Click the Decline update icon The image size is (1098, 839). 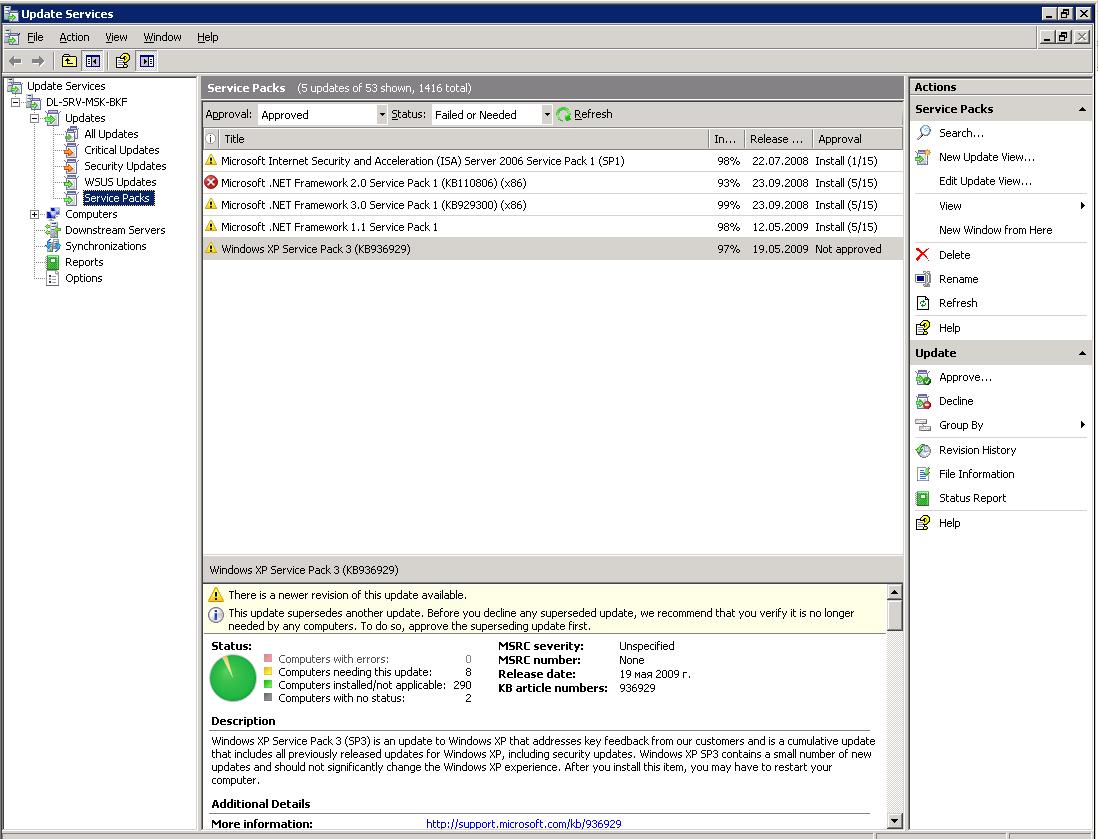[x=923, y=401]
